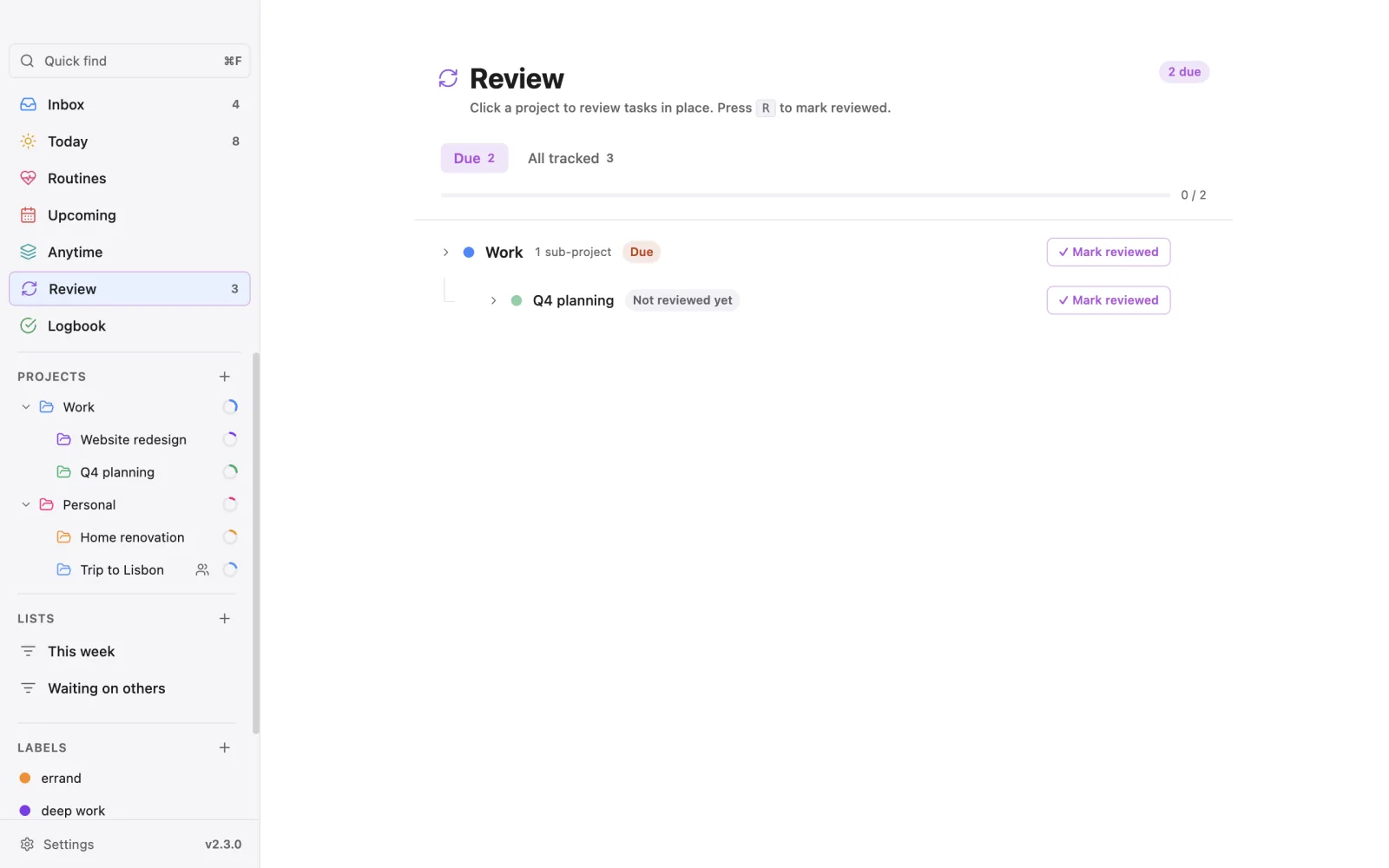
Task: Mark the Work project reviewed
Action: 1109,252
